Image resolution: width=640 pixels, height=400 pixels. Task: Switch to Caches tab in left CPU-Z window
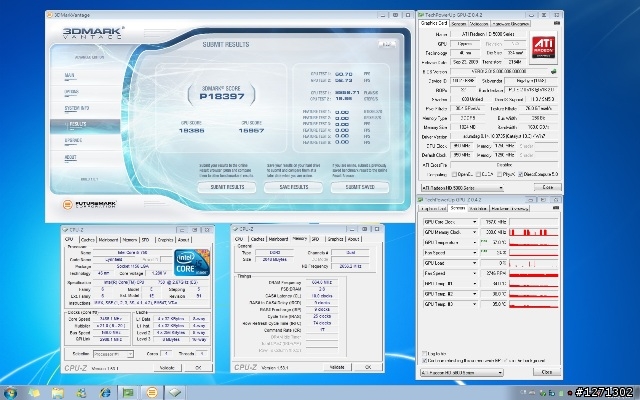coord(87,240)
